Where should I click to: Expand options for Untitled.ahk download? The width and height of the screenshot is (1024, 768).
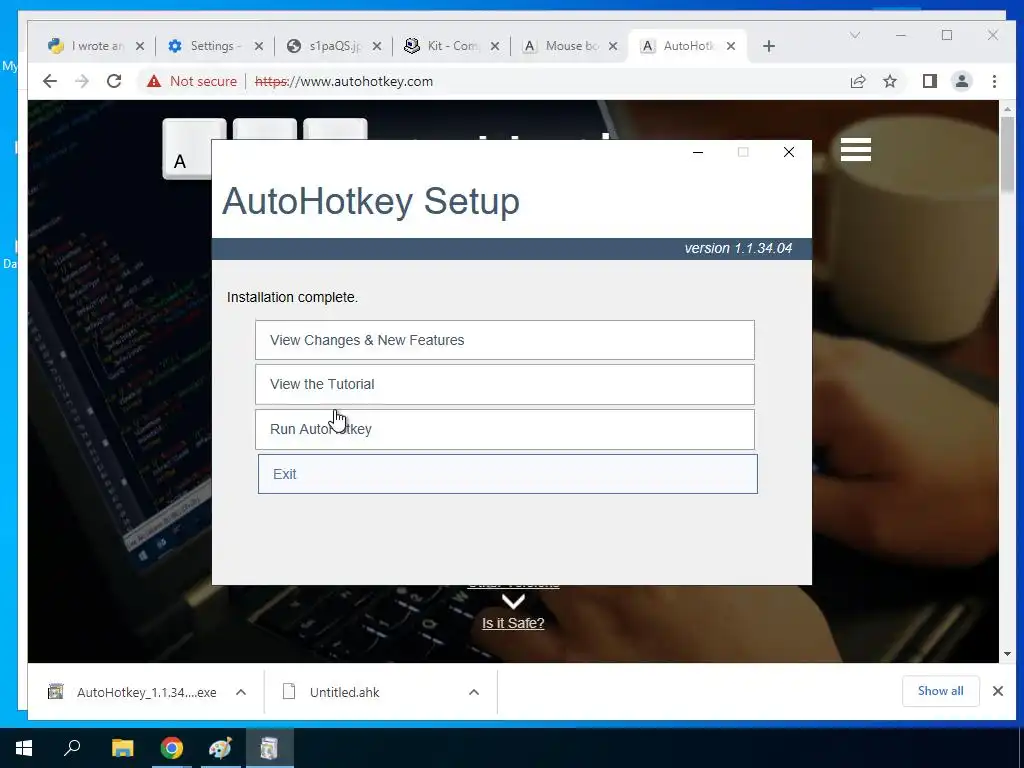474,692
